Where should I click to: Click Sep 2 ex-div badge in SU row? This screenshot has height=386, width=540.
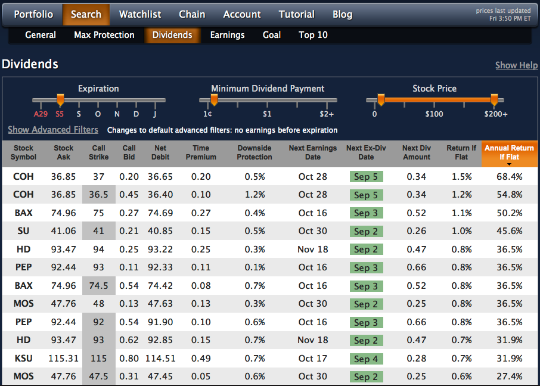click(366, 231)
